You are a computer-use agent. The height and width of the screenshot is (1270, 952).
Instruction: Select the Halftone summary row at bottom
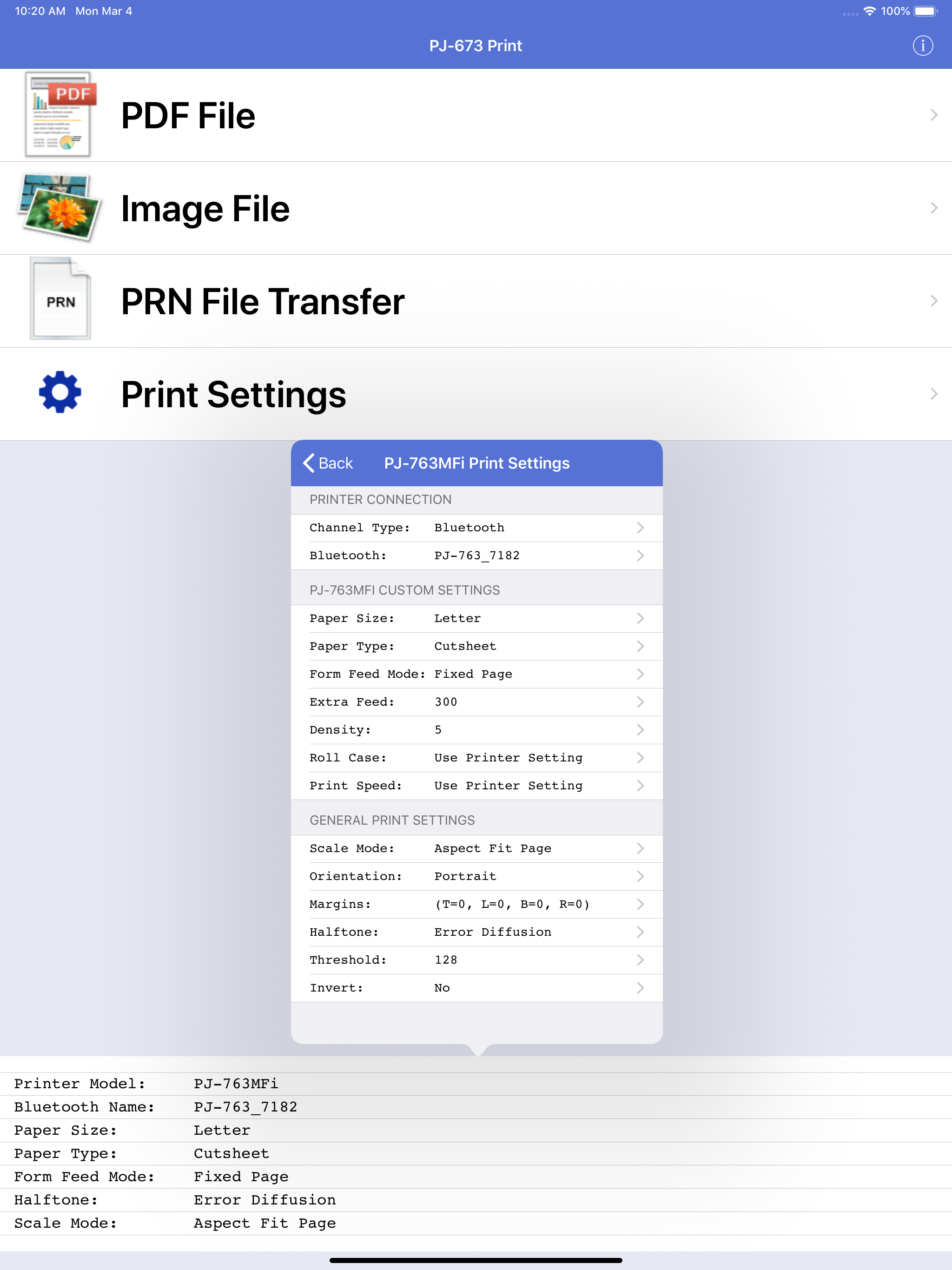pyautogui.click(x=476, y=1201)
